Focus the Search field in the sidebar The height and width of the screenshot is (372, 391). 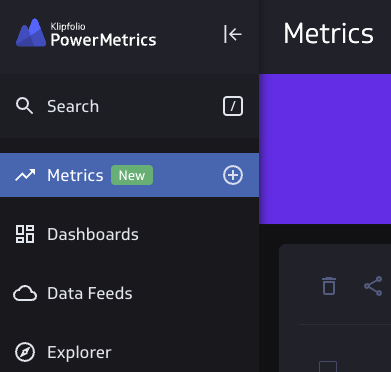pyautogui.click(x=129, y=106)
